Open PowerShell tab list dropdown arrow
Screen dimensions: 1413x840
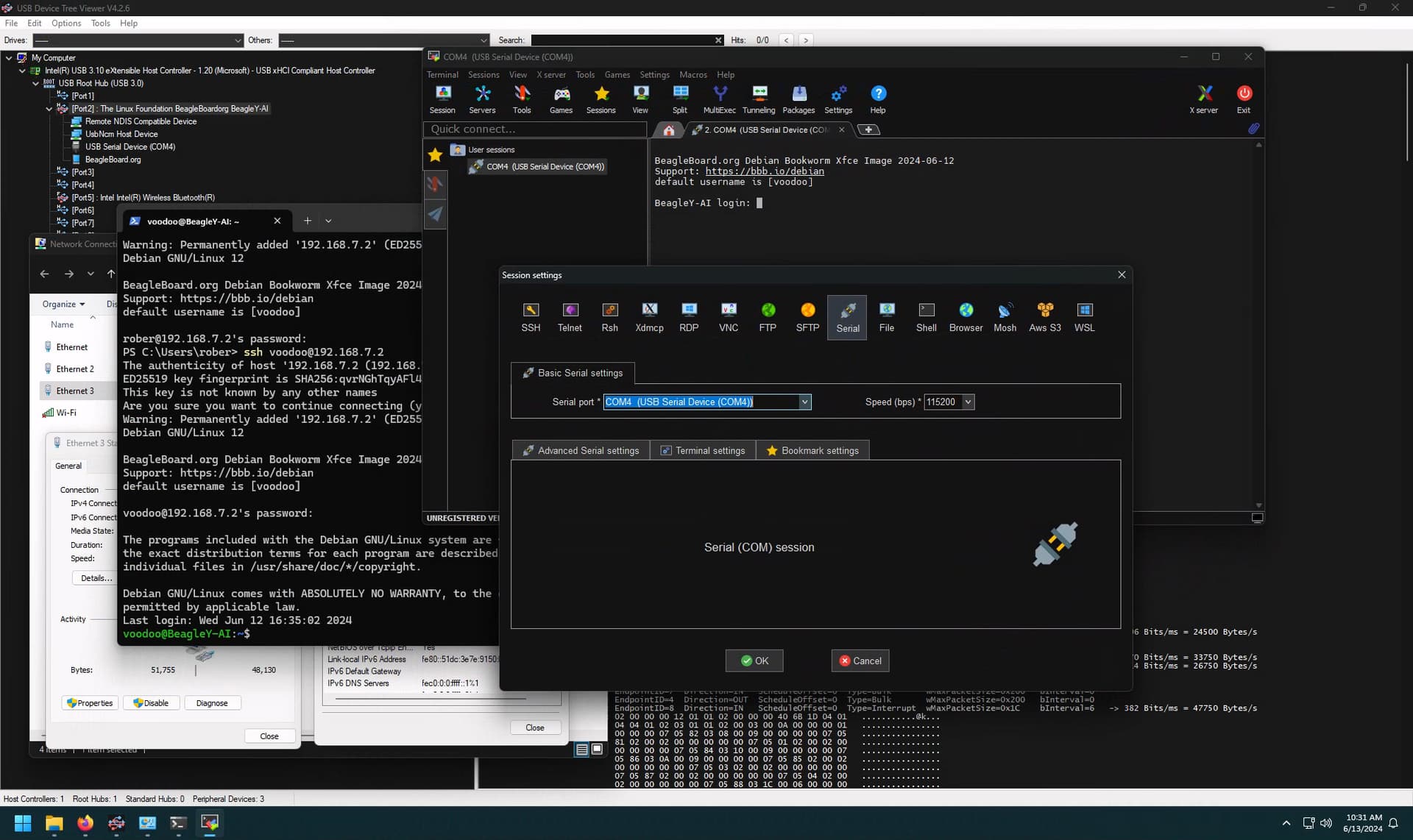(328, 221)
